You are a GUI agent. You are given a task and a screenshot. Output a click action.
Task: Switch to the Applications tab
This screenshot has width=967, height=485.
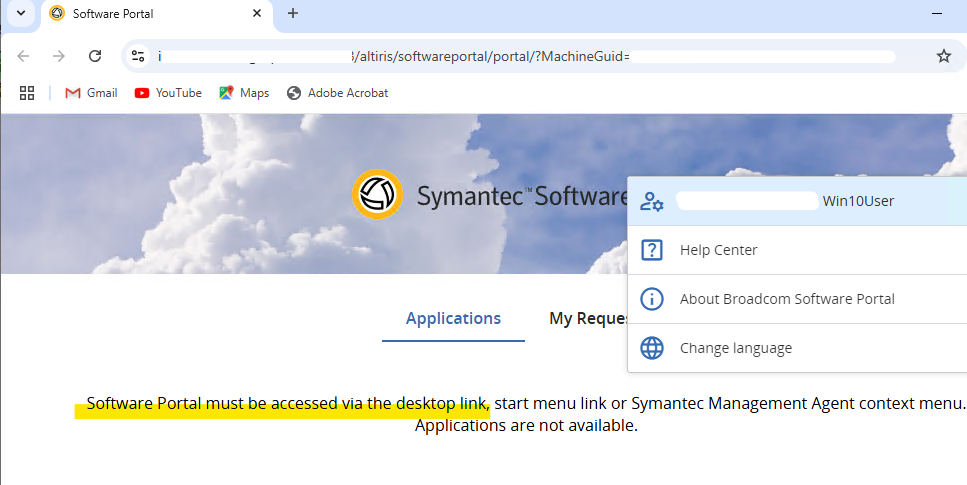453,319
